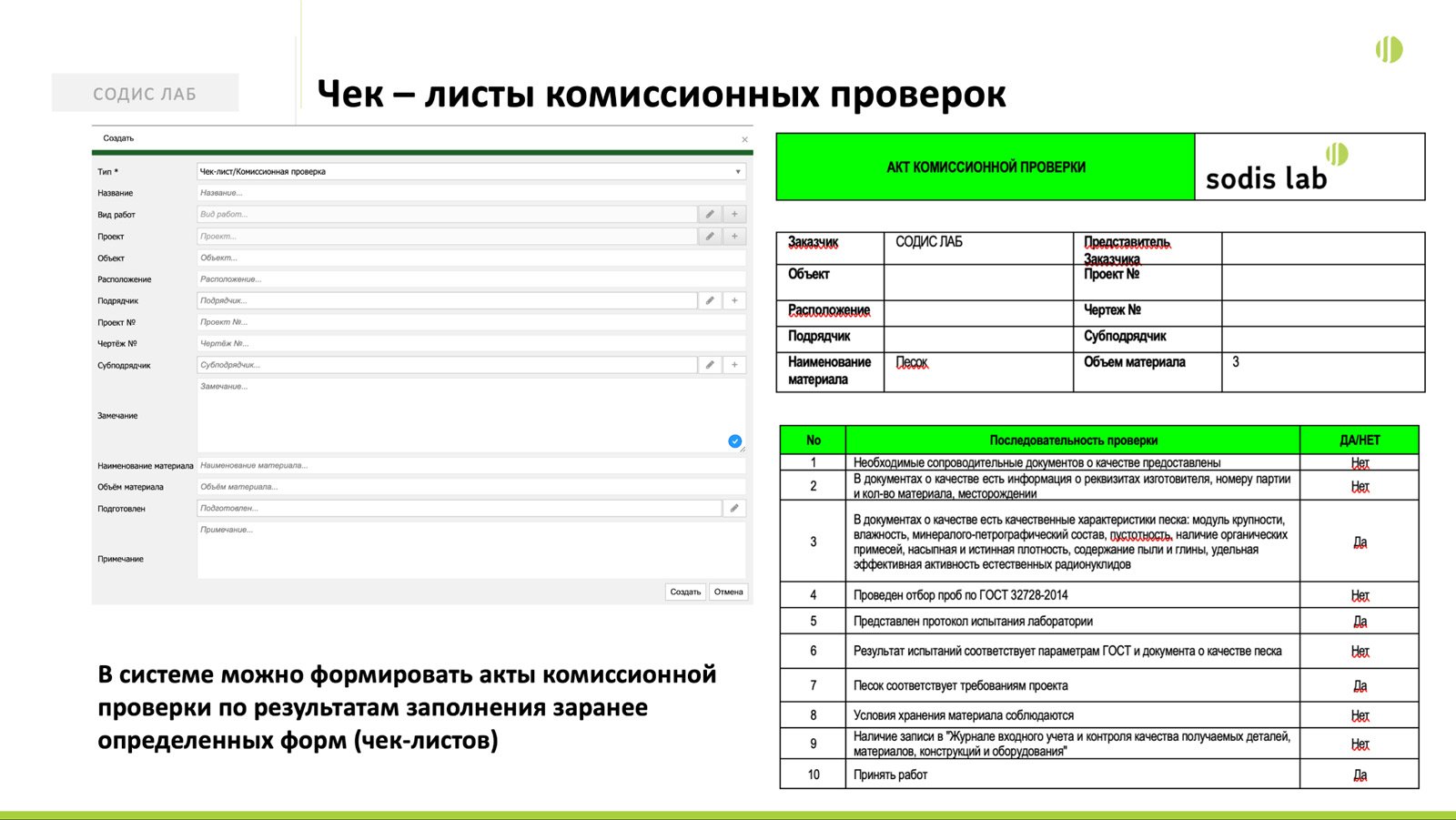Click Да answer in checklist row 3
Image resolution: width=1456 pixels, height=820 pixels.
coord(1360,542)
